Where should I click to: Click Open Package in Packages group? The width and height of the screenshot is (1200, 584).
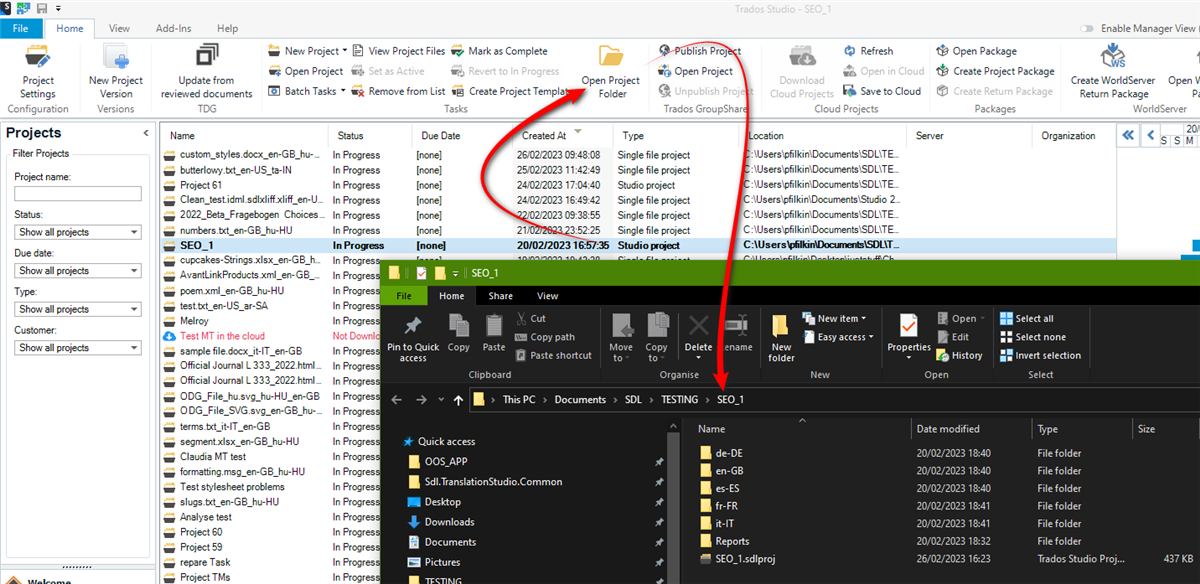tap(976, 51)
